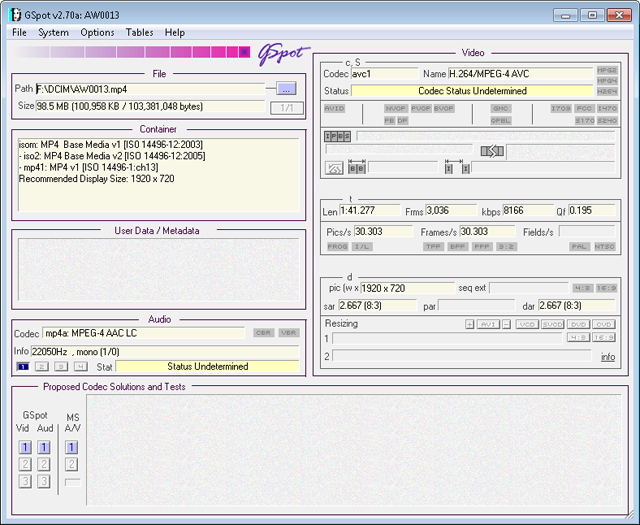Click GSpot Aud test button 1
Screen dimensions: 640x525
[x=44, y=447]
